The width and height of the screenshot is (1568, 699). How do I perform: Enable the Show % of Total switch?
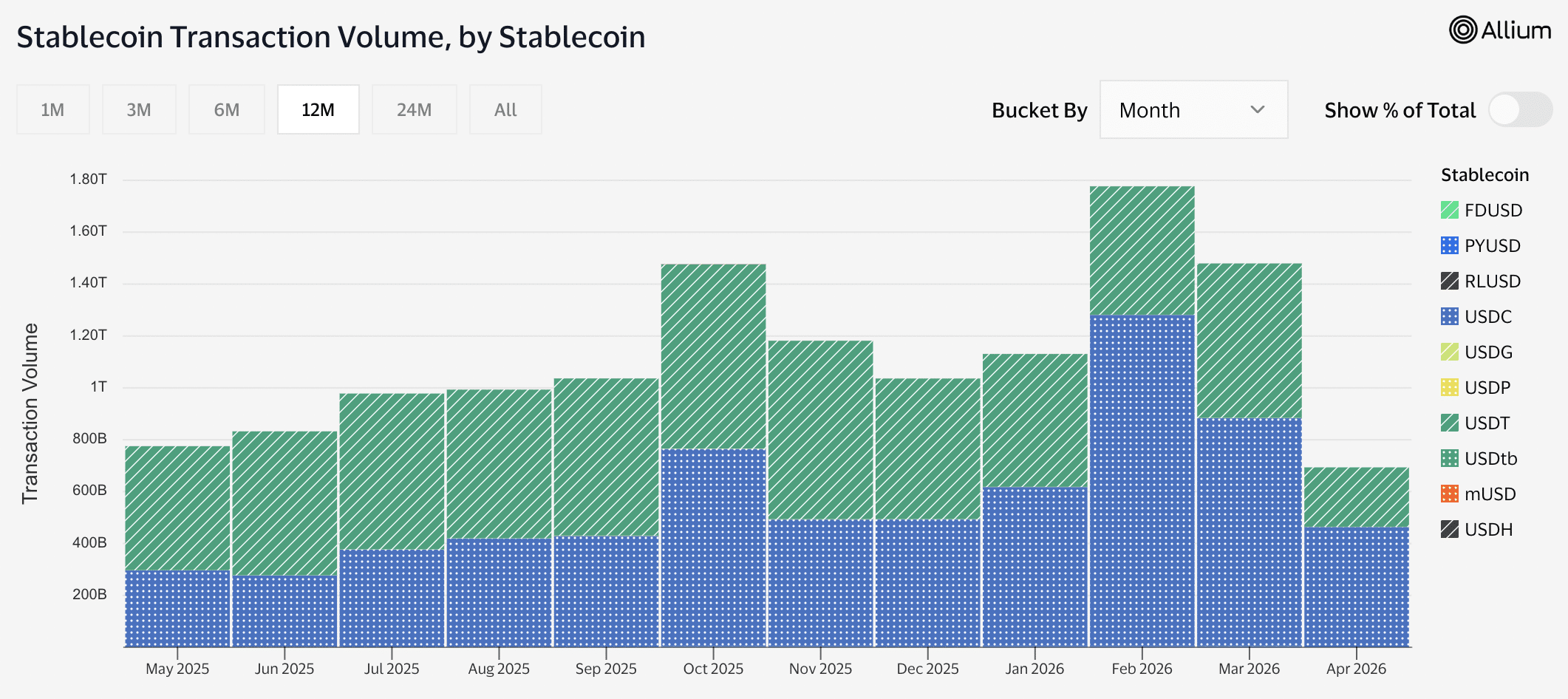[1519, 110]
